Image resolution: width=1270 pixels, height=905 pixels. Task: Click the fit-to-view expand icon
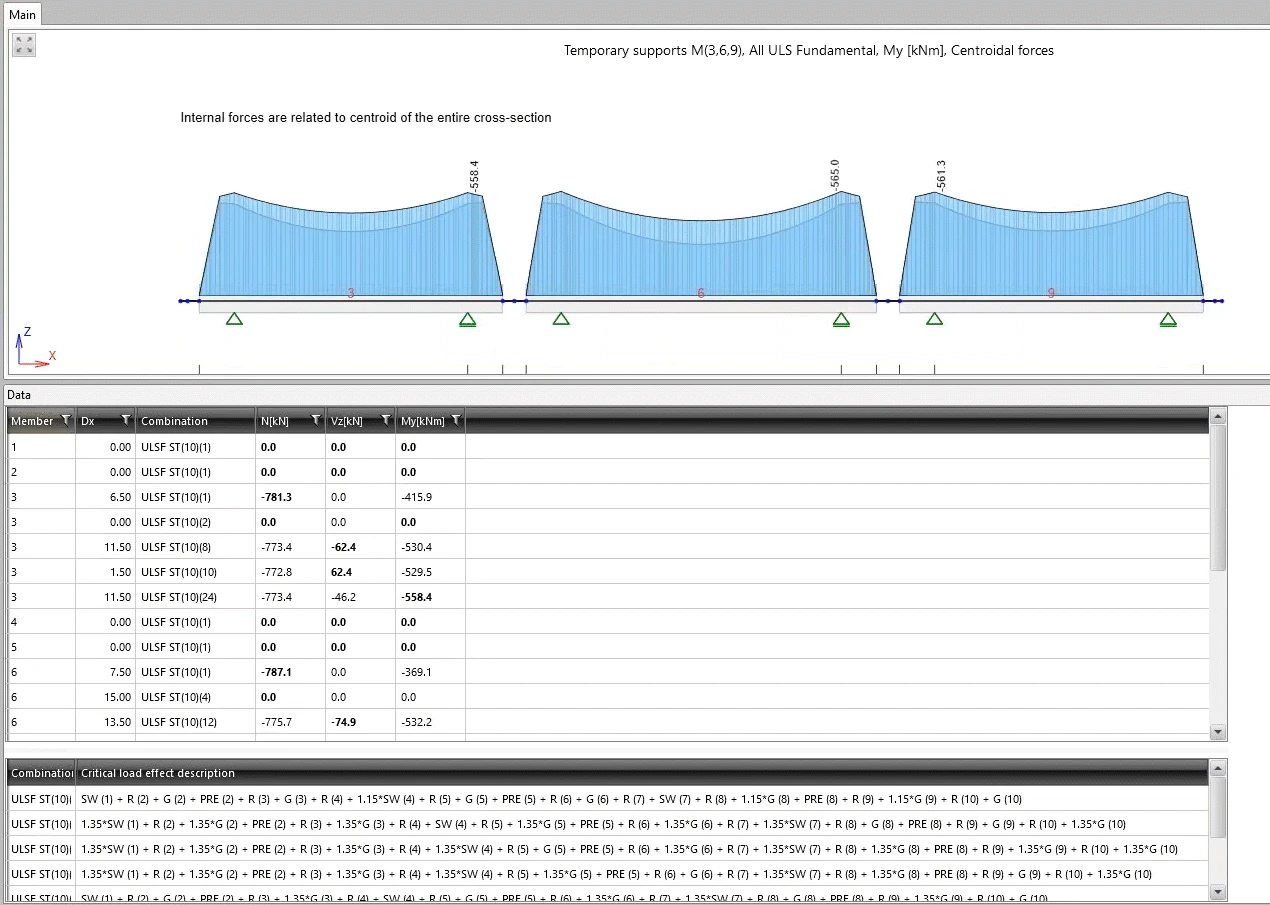coord(24,44)
